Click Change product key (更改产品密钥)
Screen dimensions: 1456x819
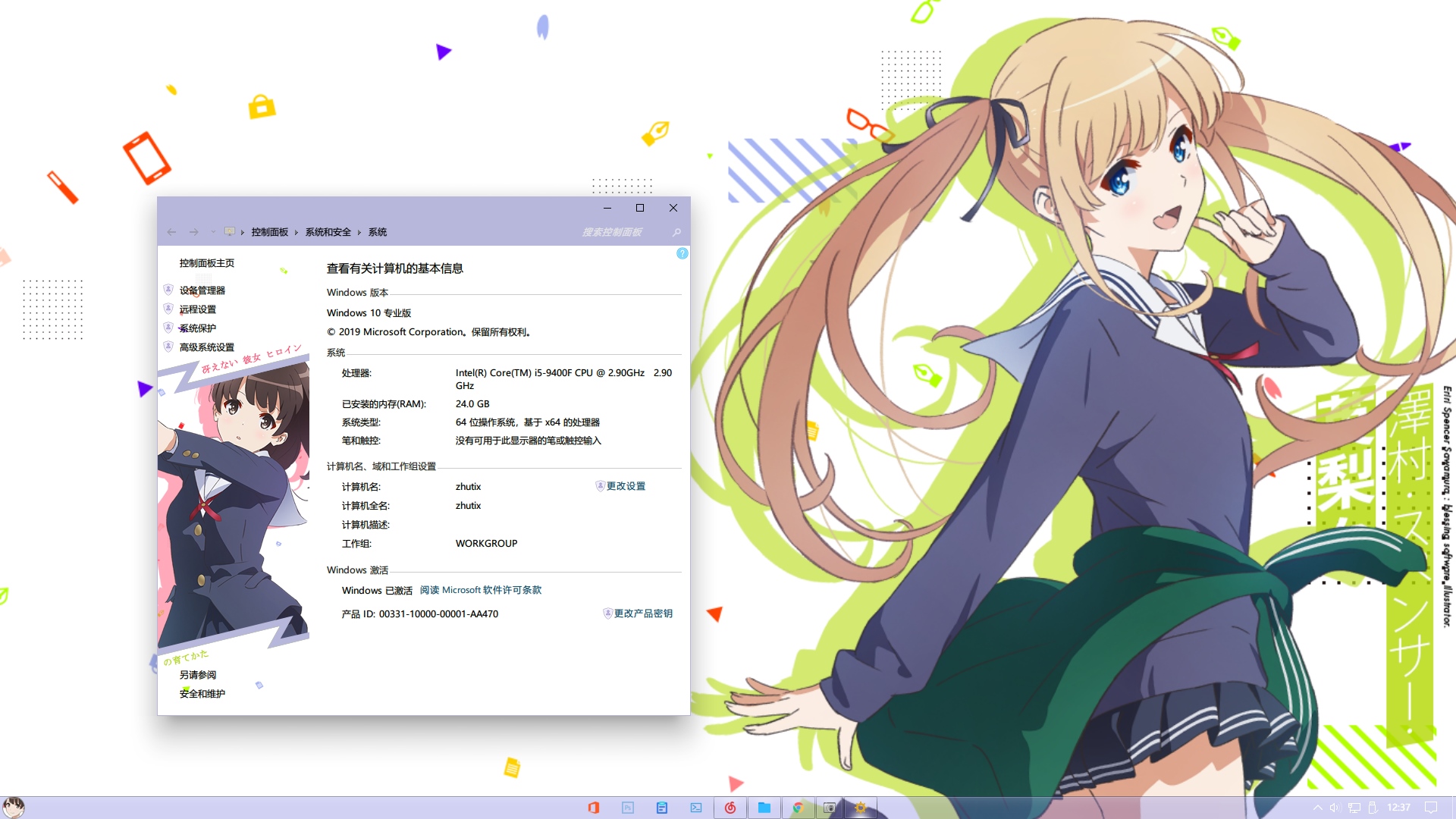click(x=643, y=613)
